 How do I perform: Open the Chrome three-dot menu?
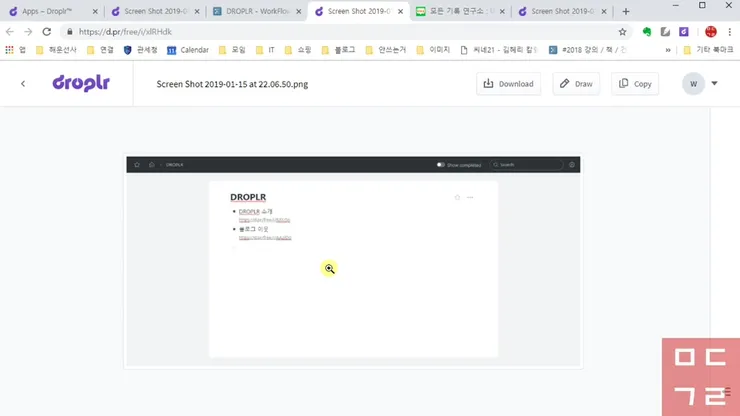pyautogui.click(x=730, y=32)
